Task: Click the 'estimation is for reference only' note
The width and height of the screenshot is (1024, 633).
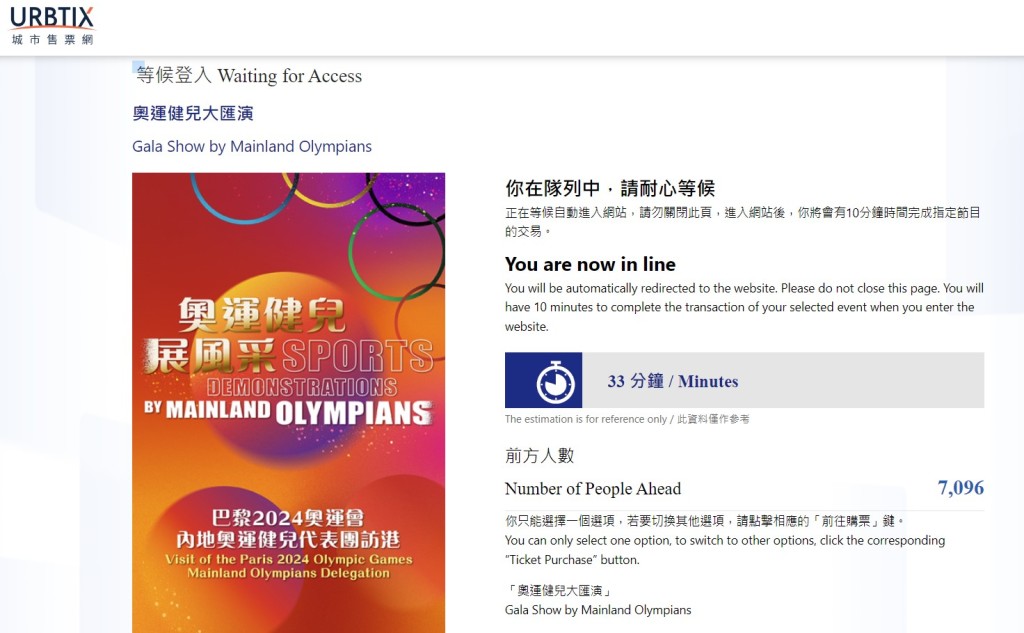Action: [x=627, y=419]
